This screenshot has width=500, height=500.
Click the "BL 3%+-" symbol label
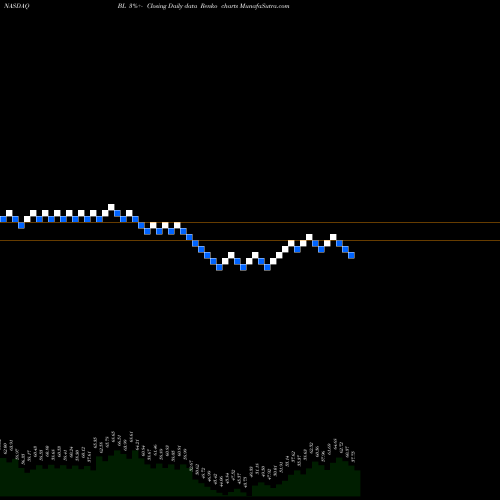[x=130, y=6]
